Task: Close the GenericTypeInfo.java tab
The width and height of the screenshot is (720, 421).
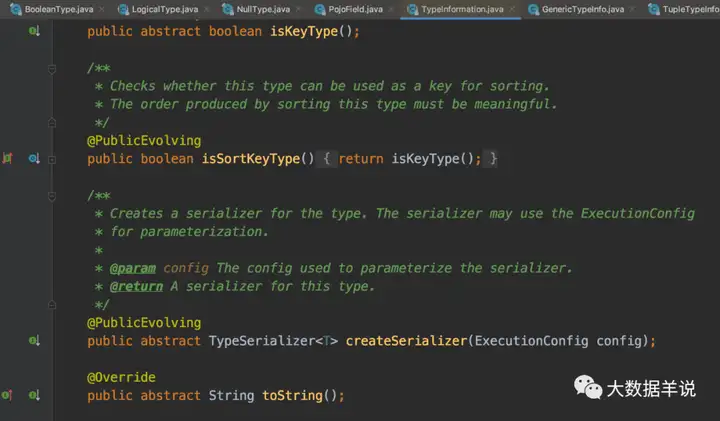Action: tap(632, 9)
